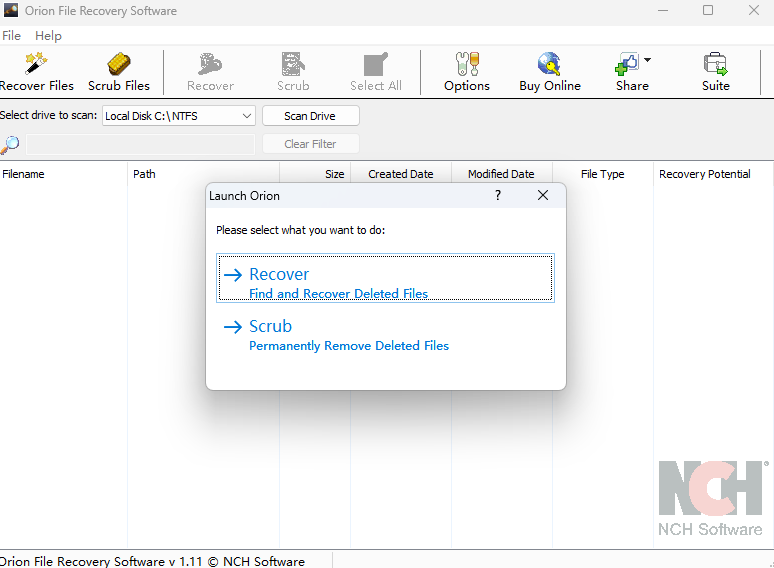Open the Buy Online globe icon
Image resolution: width=774 pixels, height=568 pixels.
point(549,64)
